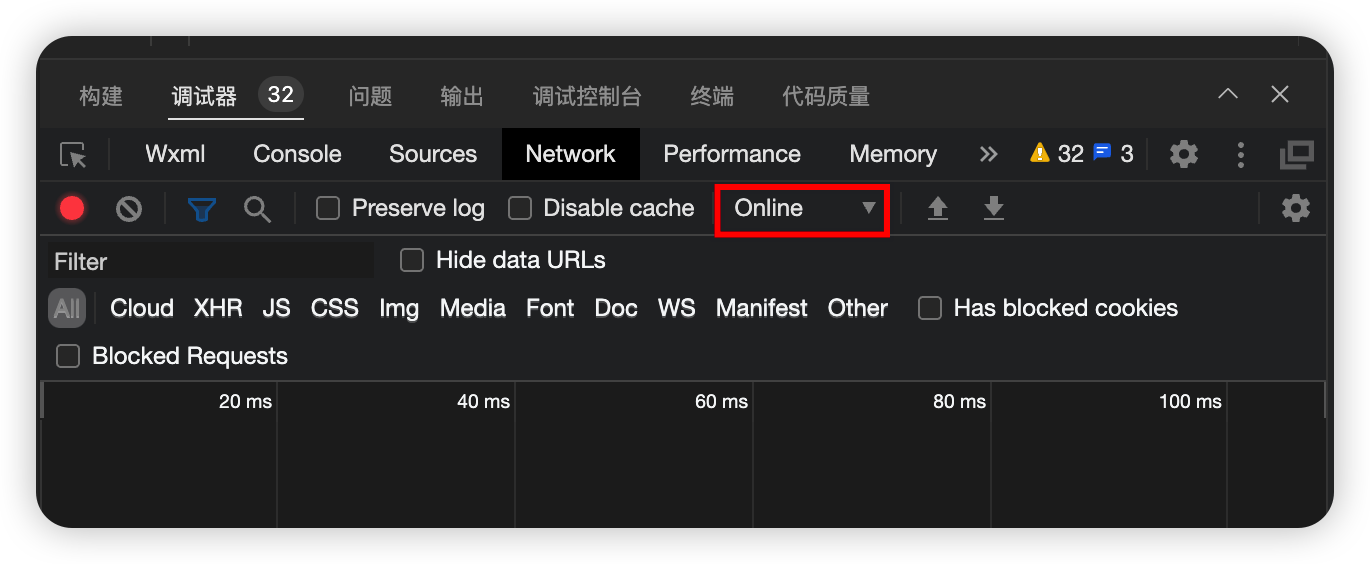Click the blue messages count 3 icon
Screen dimensions: 1370x564
pos(1113,153)
